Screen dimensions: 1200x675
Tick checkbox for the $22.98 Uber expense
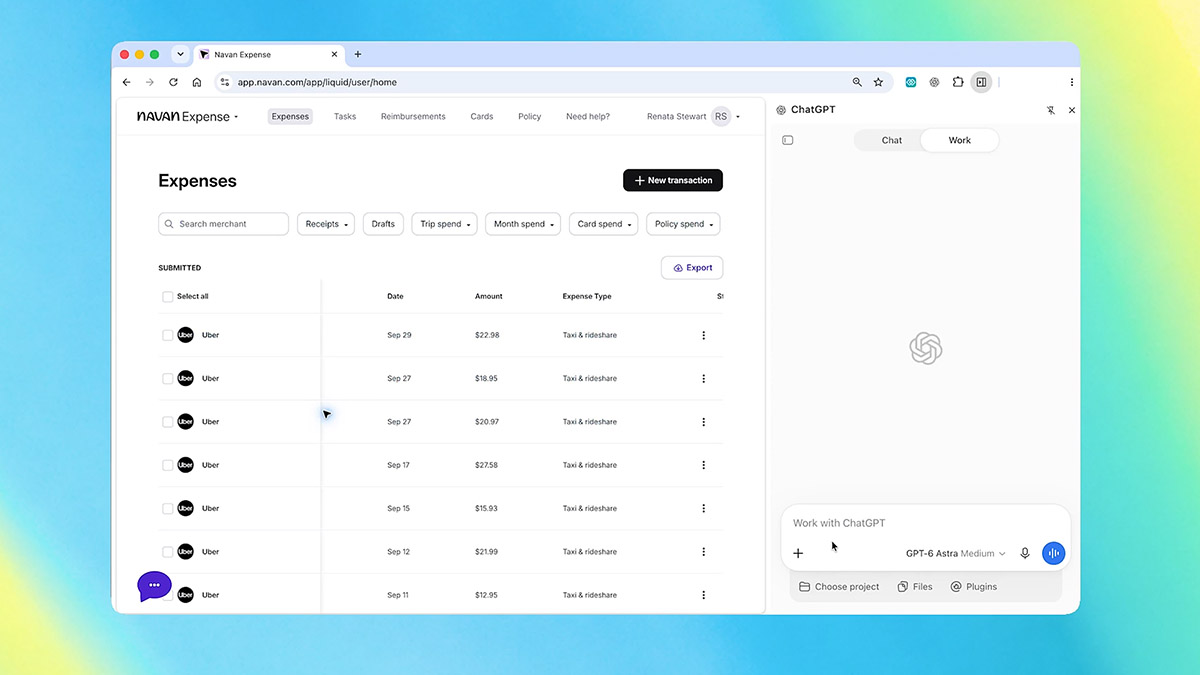point(168,335)
